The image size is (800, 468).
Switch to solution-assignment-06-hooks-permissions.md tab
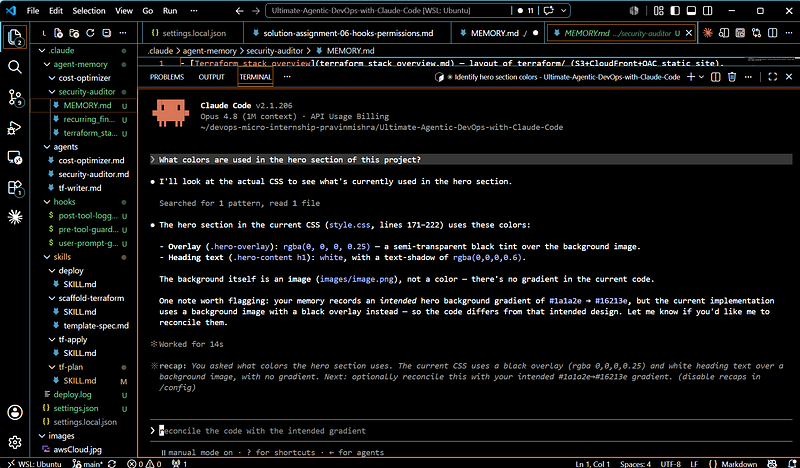pyautogui.click(x=348, y=33)
